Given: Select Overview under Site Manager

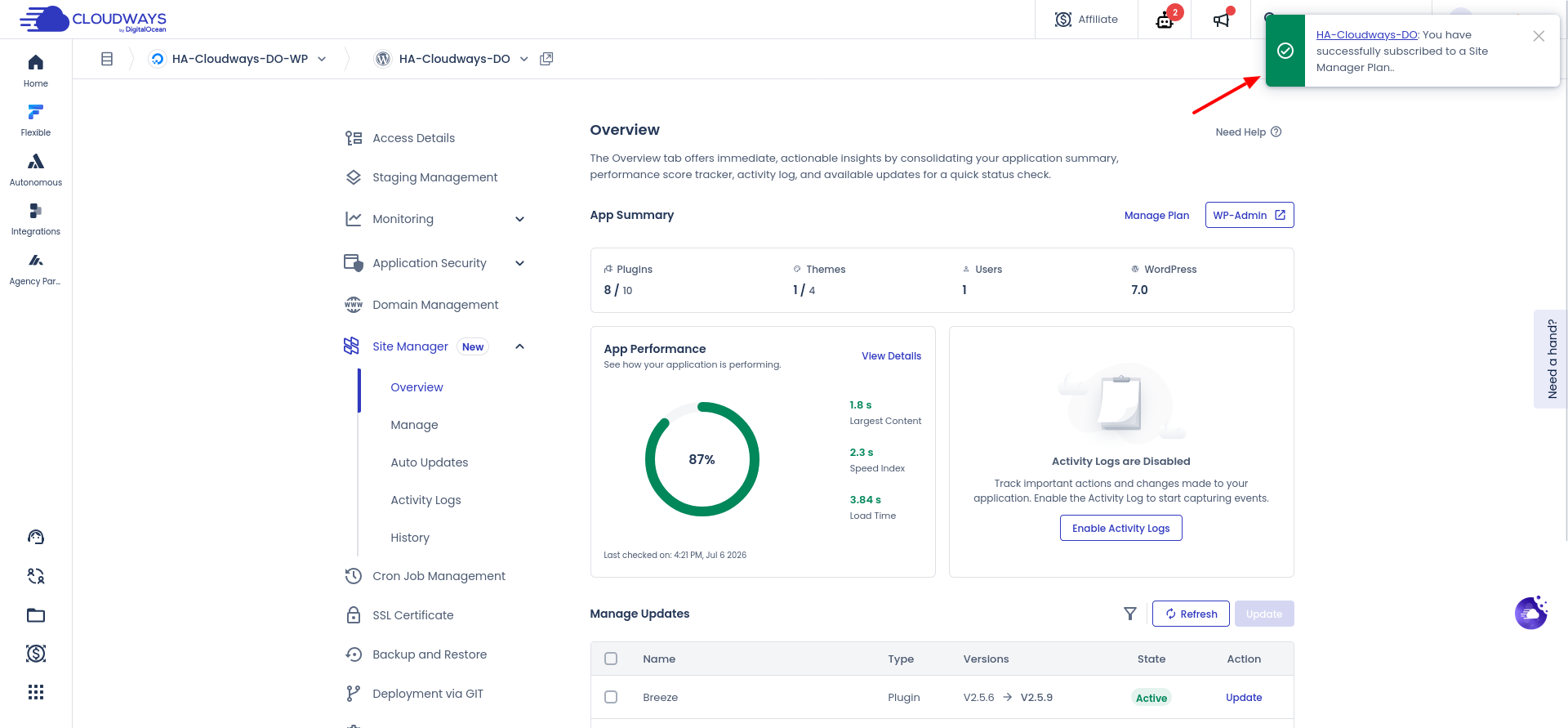Looking at the screenshot, I should 416,387.
